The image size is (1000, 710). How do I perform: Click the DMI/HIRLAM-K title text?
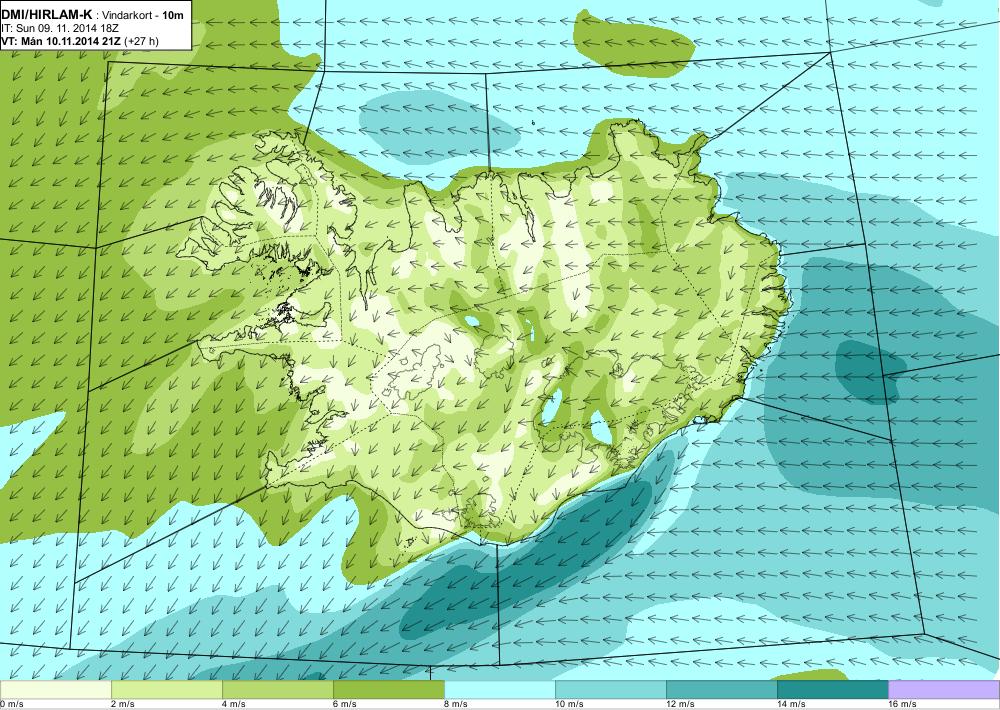coord(47,13)
